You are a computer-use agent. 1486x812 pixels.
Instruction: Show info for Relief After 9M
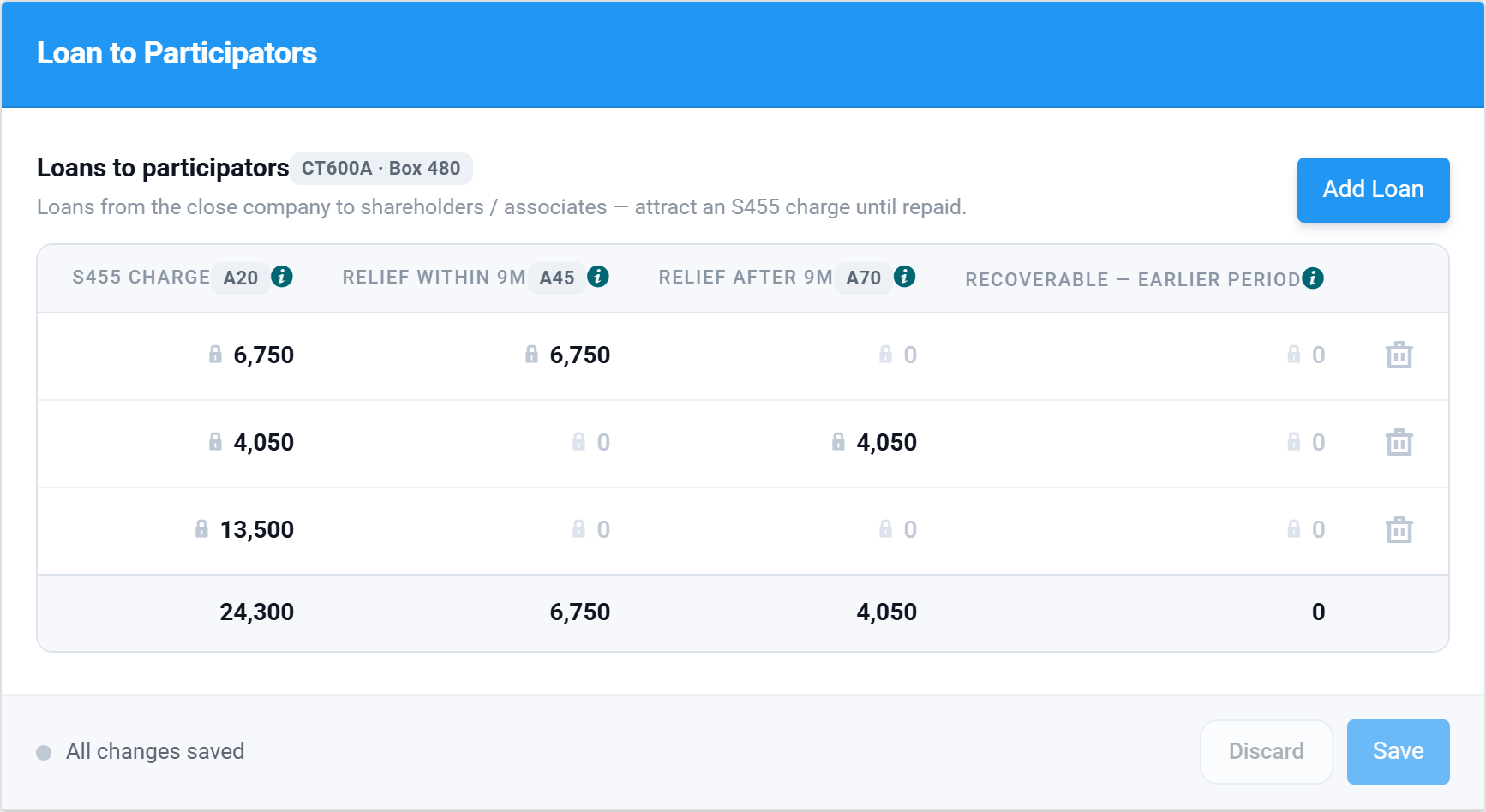pos(905,277)
